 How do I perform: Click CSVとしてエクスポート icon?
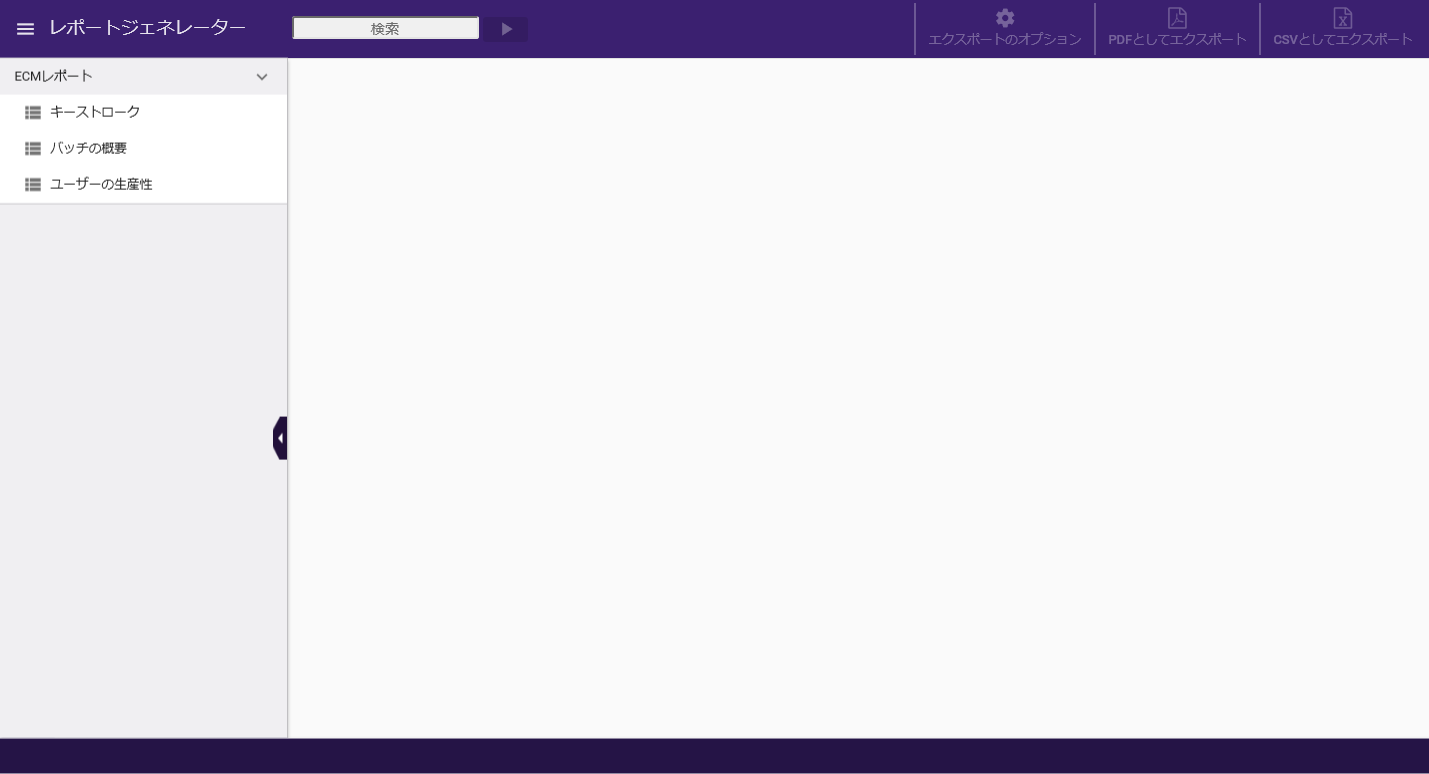[1343, 18]
